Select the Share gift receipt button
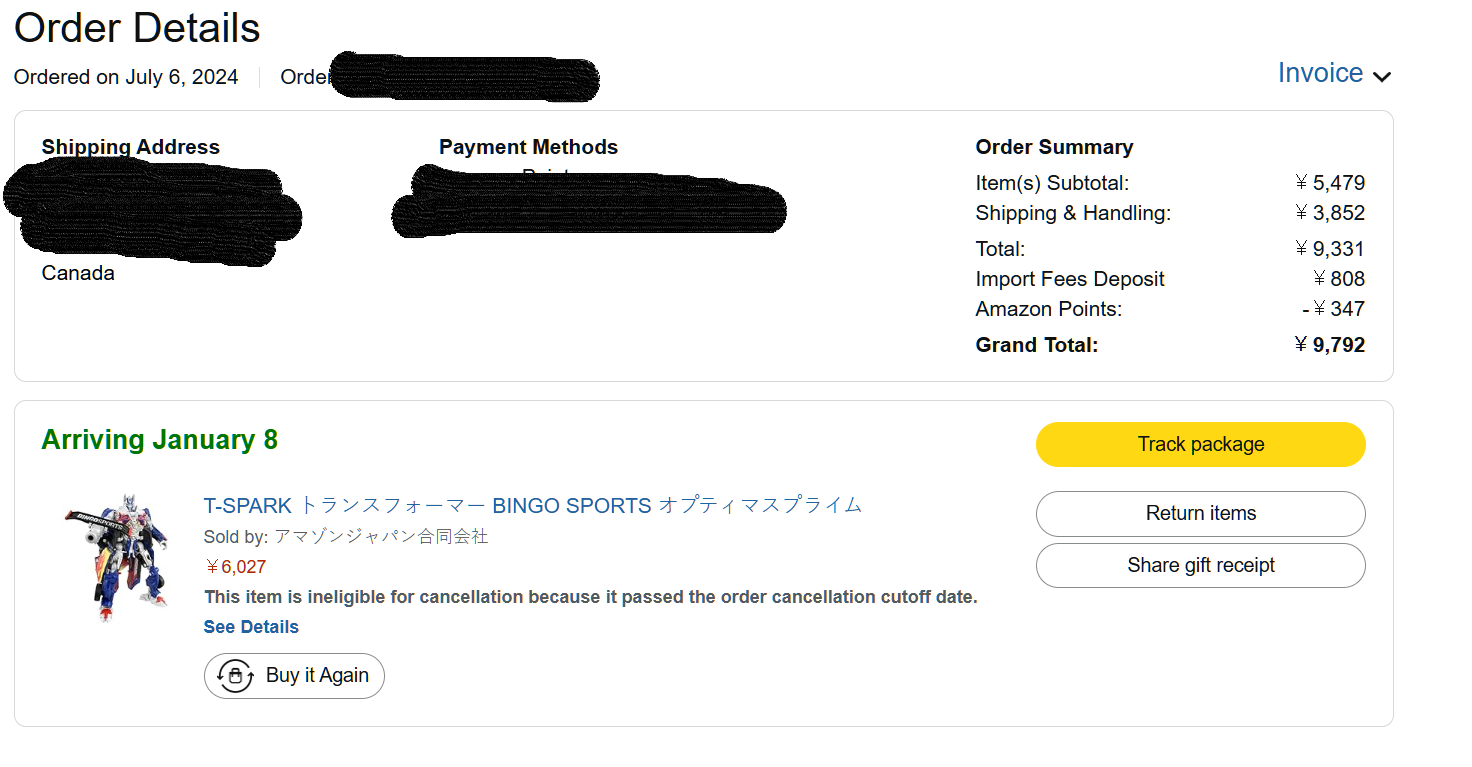This screenshot has width=1472, height=767. (1200, 566)
